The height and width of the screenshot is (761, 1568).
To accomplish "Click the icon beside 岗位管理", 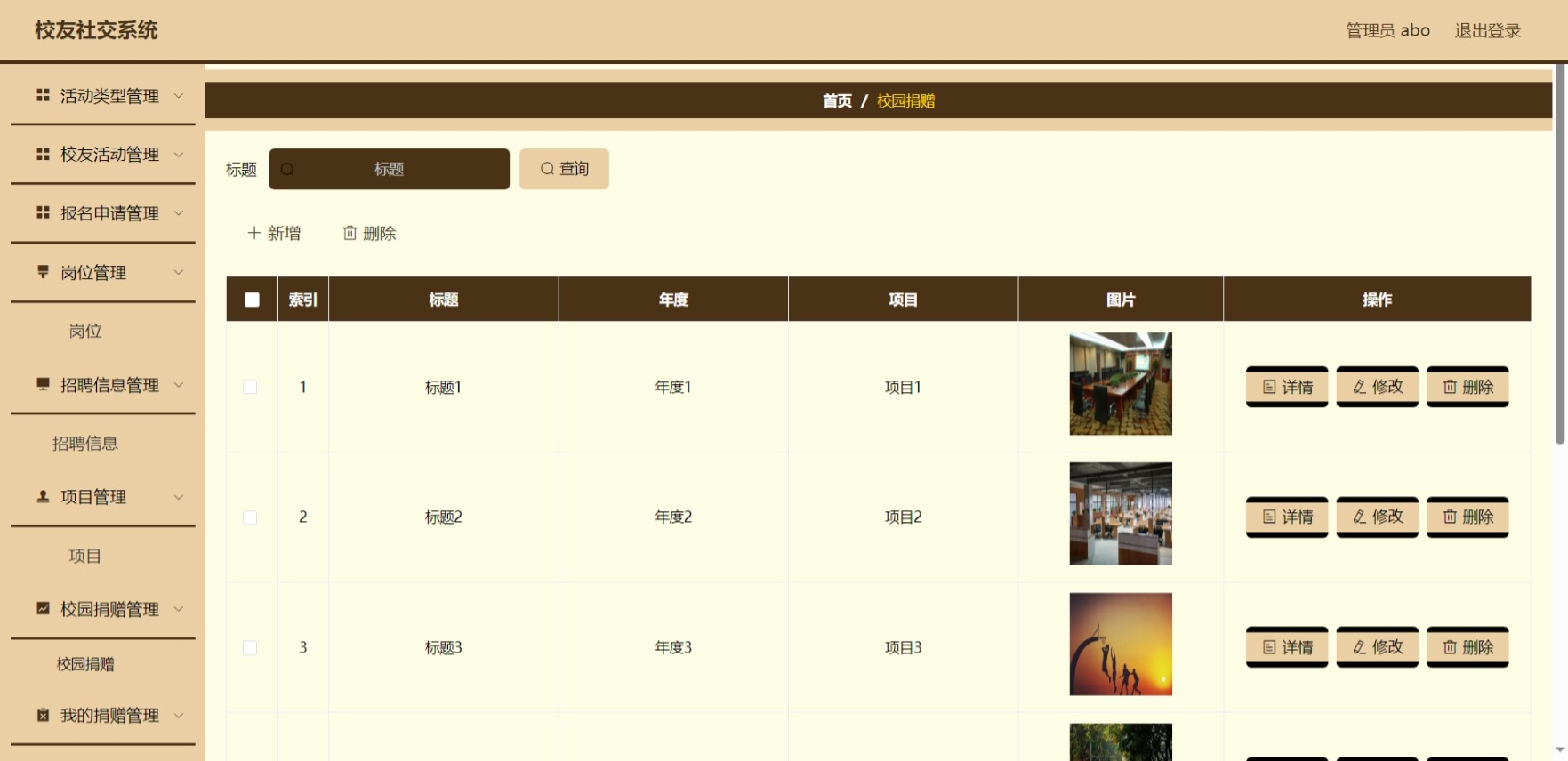I will click(x=43, y=272).
